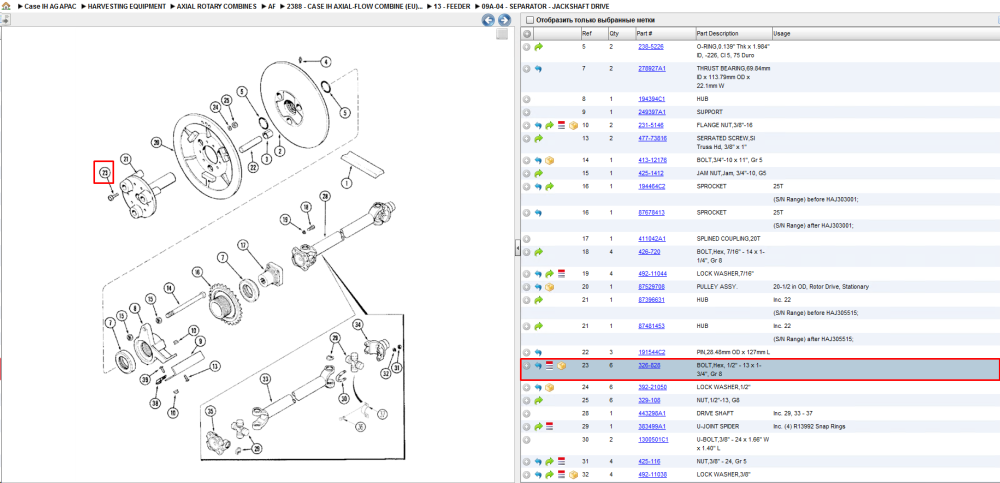Select 'SPLINED COUPLING,20T' description text
Image resolution: width=1000 pixels, height=483 pixels.
[726, 239]
